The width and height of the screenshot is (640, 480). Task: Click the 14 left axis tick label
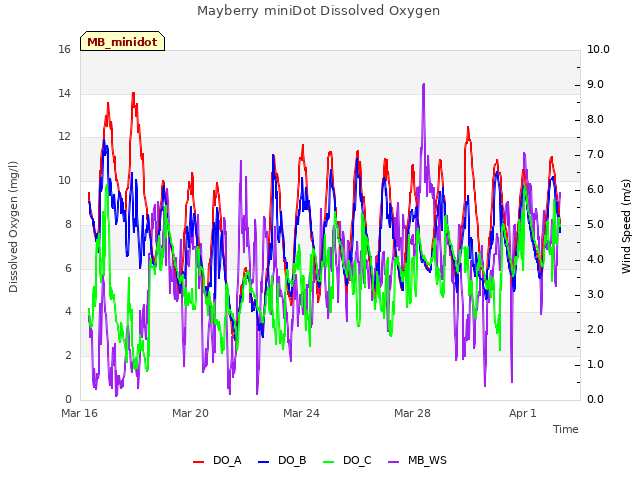[x=64, y=93]
